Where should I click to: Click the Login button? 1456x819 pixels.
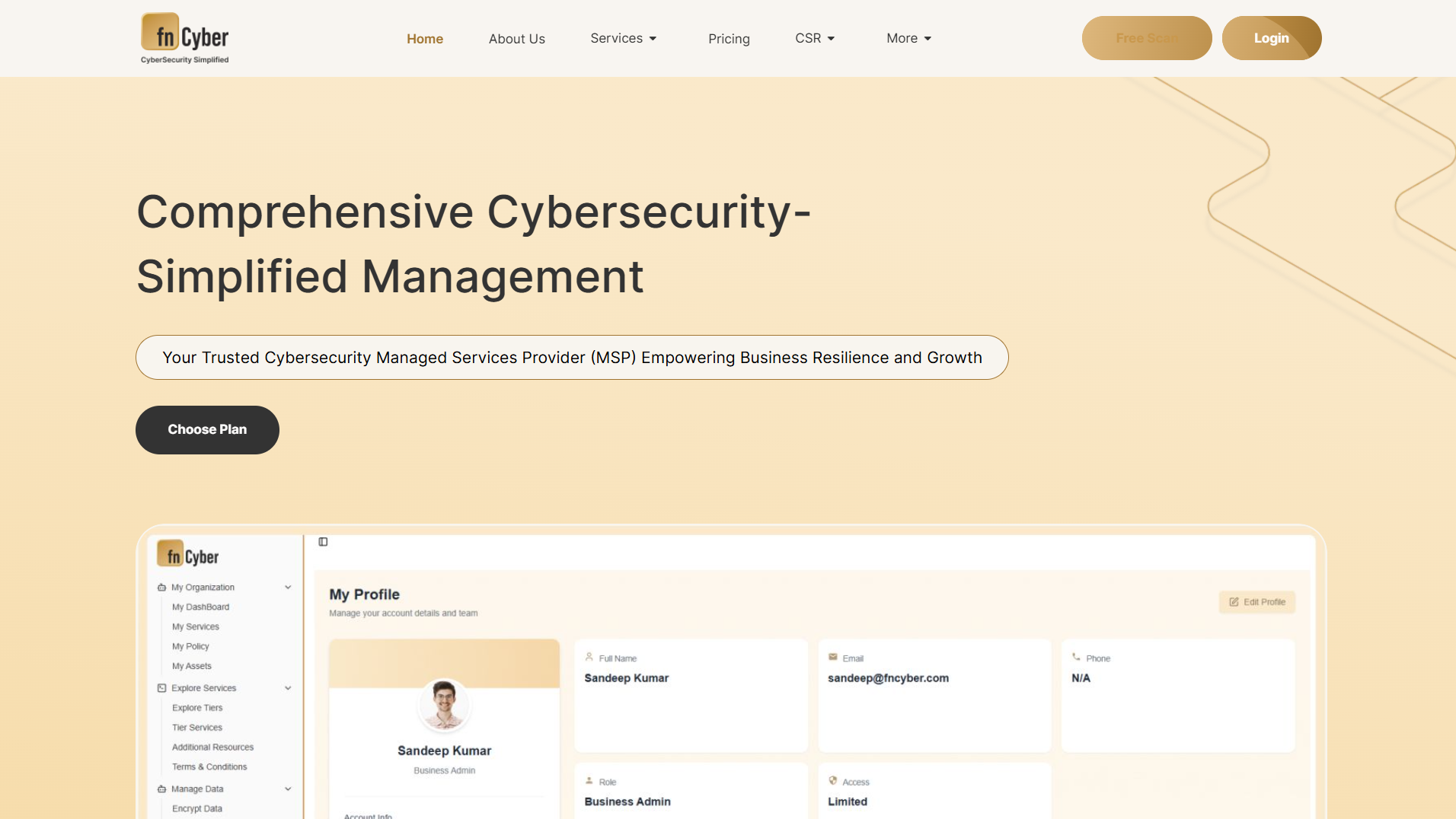[x=1271, y=38]
